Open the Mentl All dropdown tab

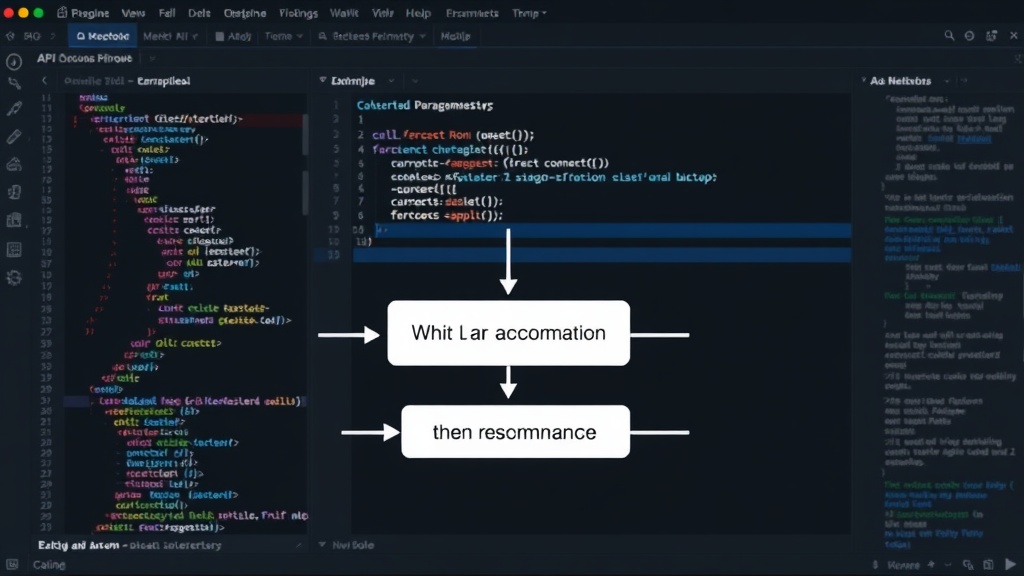(x=170, y=36)
